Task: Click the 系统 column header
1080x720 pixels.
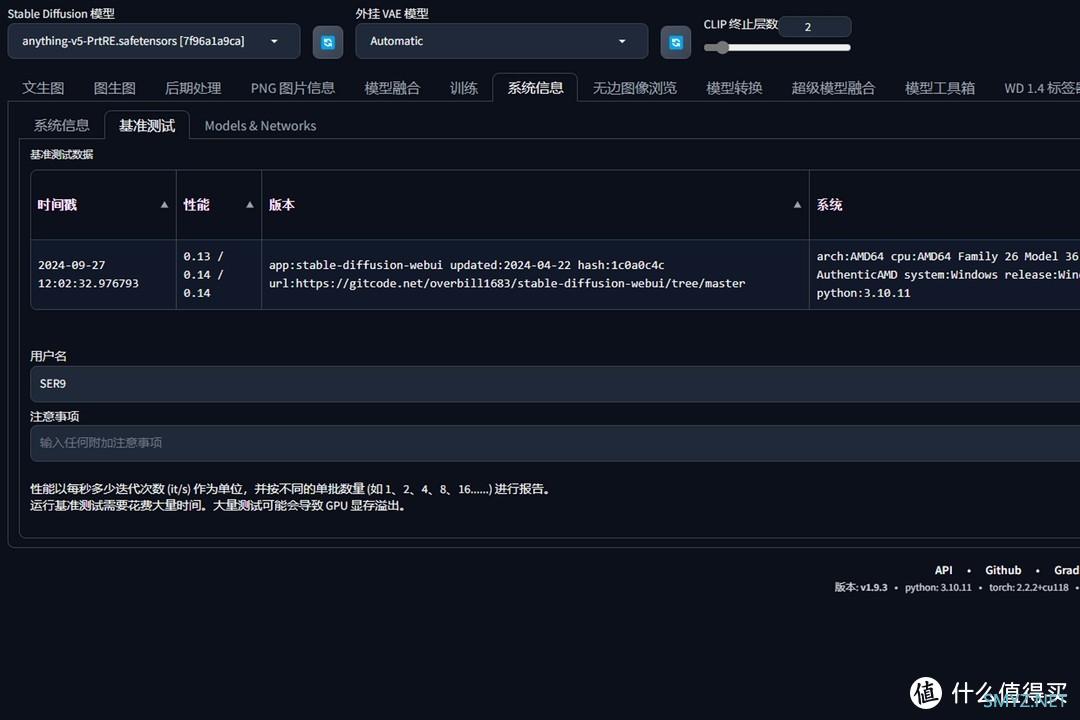Action: coord(944,205)
